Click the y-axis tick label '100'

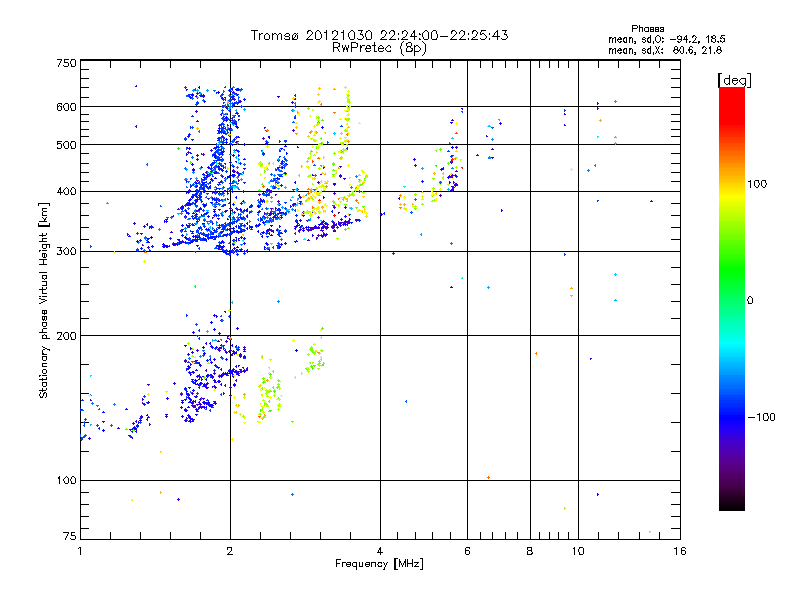pyautogui.click(x=66, y=481)
